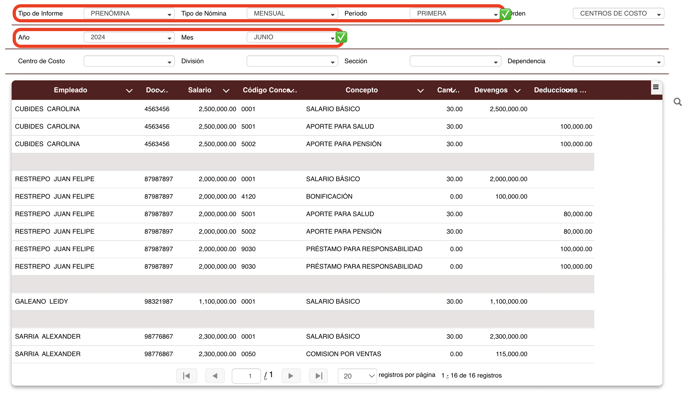The width and height of the screenshot is (688, 407).
Task: Open the Año dropdown showing 2024
Action: coord(129,37)
